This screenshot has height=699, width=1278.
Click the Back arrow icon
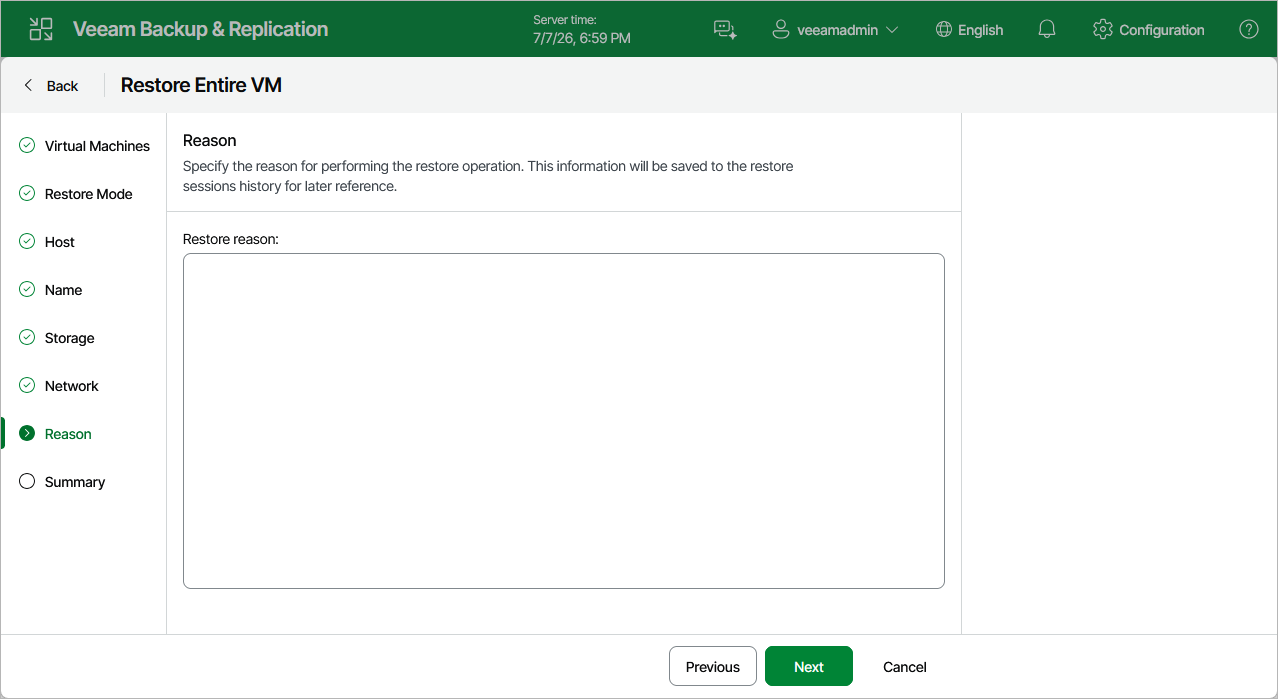28,85
